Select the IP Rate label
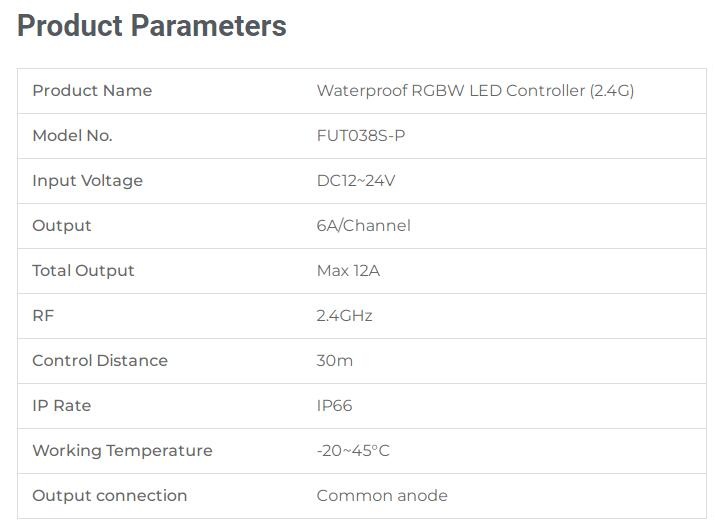The image size is (715, 527). point(62,405)
